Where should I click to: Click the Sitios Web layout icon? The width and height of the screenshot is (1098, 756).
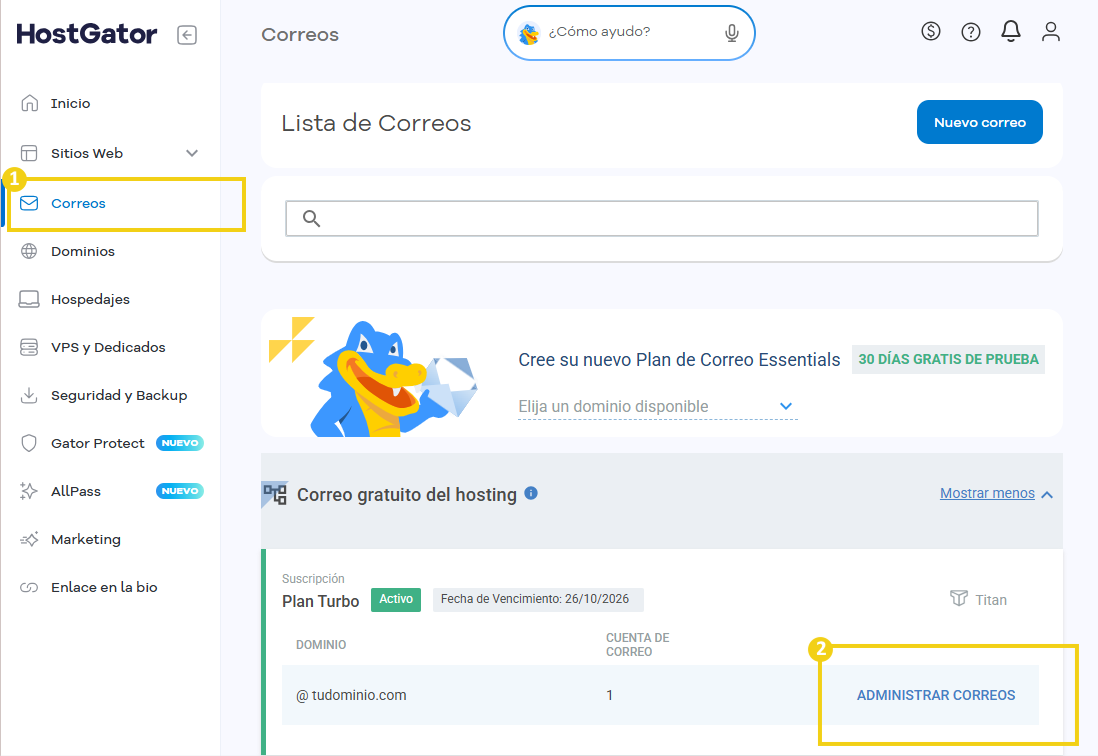point(29,153)
